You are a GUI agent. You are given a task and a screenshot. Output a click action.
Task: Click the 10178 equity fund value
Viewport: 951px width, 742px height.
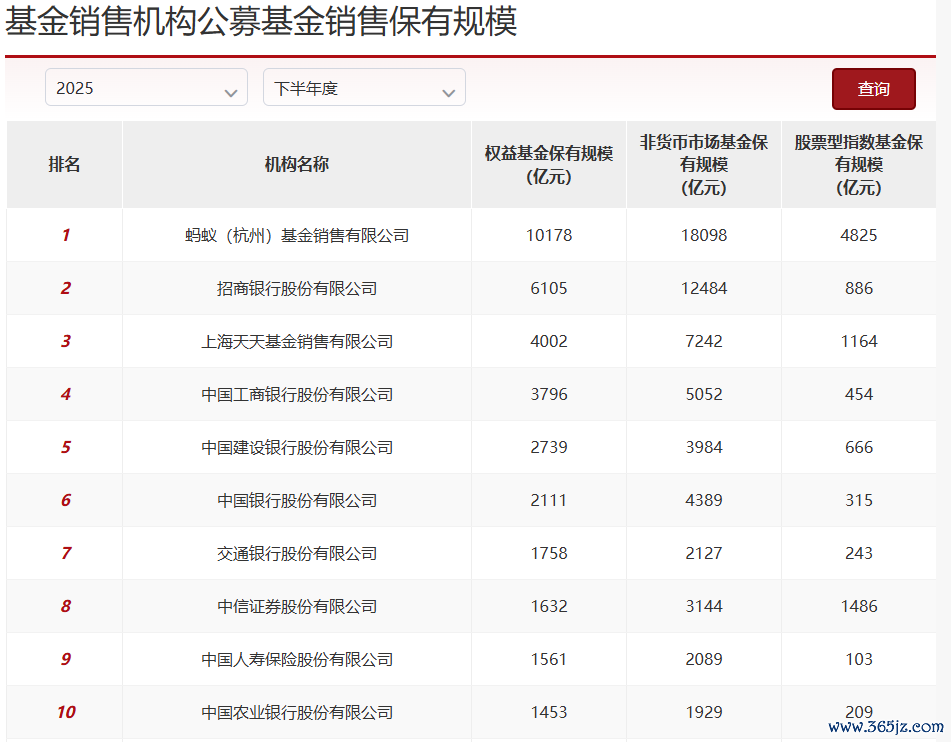[x=549, y=235]
